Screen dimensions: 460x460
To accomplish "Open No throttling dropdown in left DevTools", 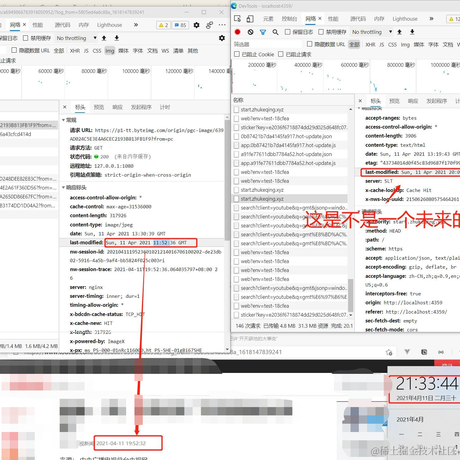I will click(76, 38).
